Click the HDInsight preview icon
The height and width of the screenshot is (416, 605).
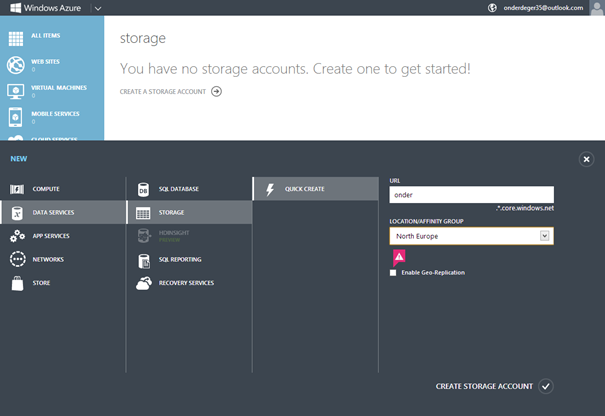144,236
